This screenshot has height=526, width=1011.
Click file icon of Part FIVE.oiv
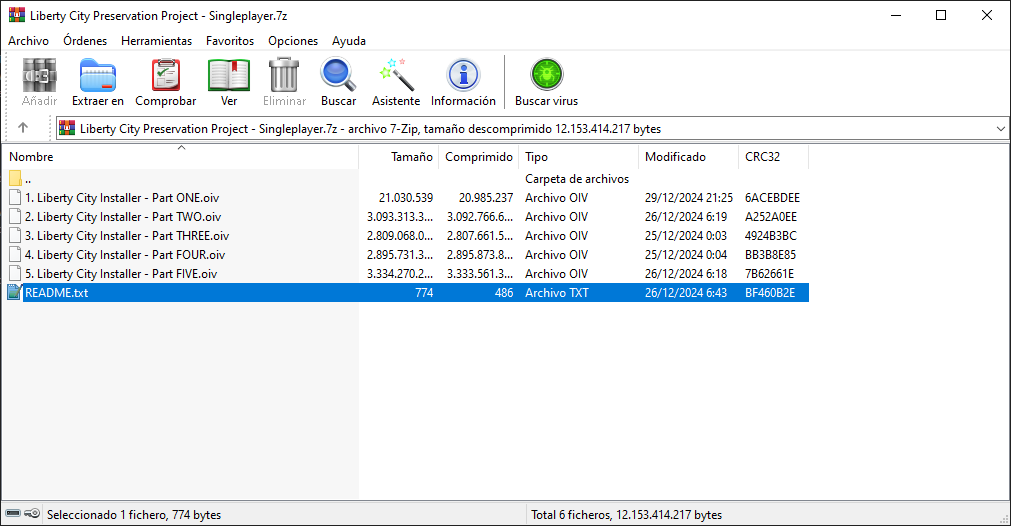tap(15, 273)
